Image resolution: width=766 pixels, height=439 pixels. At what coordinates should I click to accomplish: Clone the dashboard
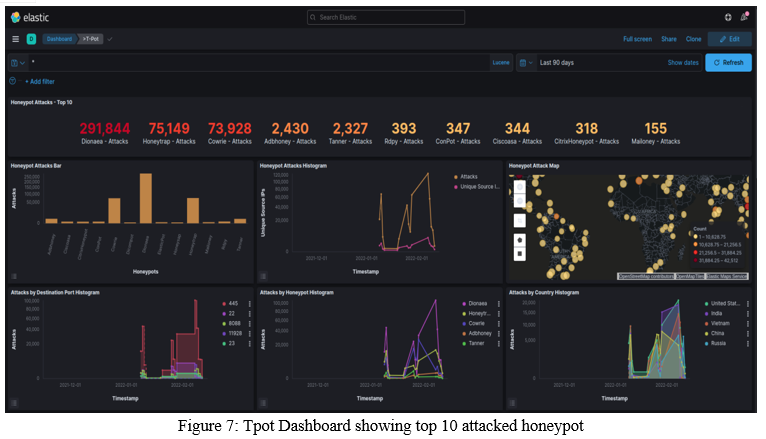[x=693, y=39]
